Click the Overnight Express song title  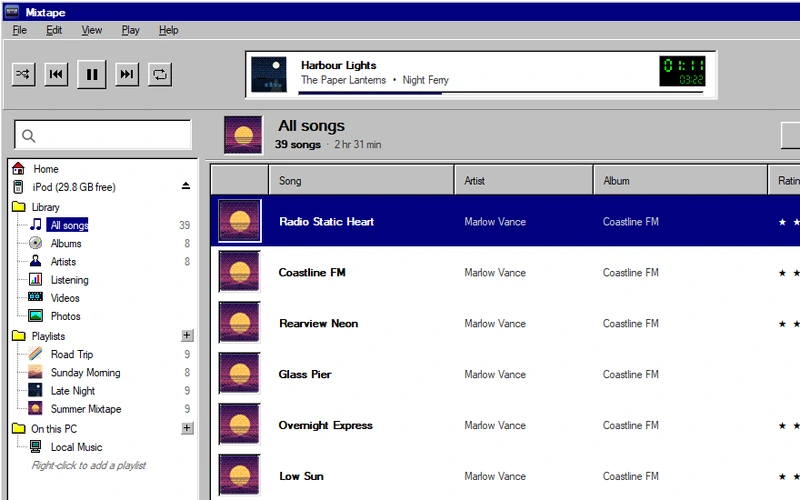(x=326, y=426)
